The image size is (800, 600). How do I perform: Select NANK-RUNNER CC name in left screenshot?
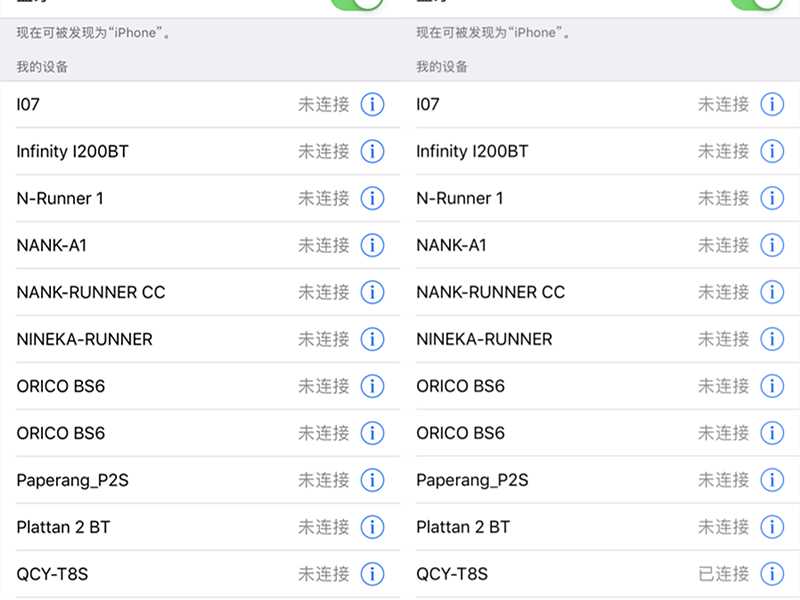click(x=91, y=292)
